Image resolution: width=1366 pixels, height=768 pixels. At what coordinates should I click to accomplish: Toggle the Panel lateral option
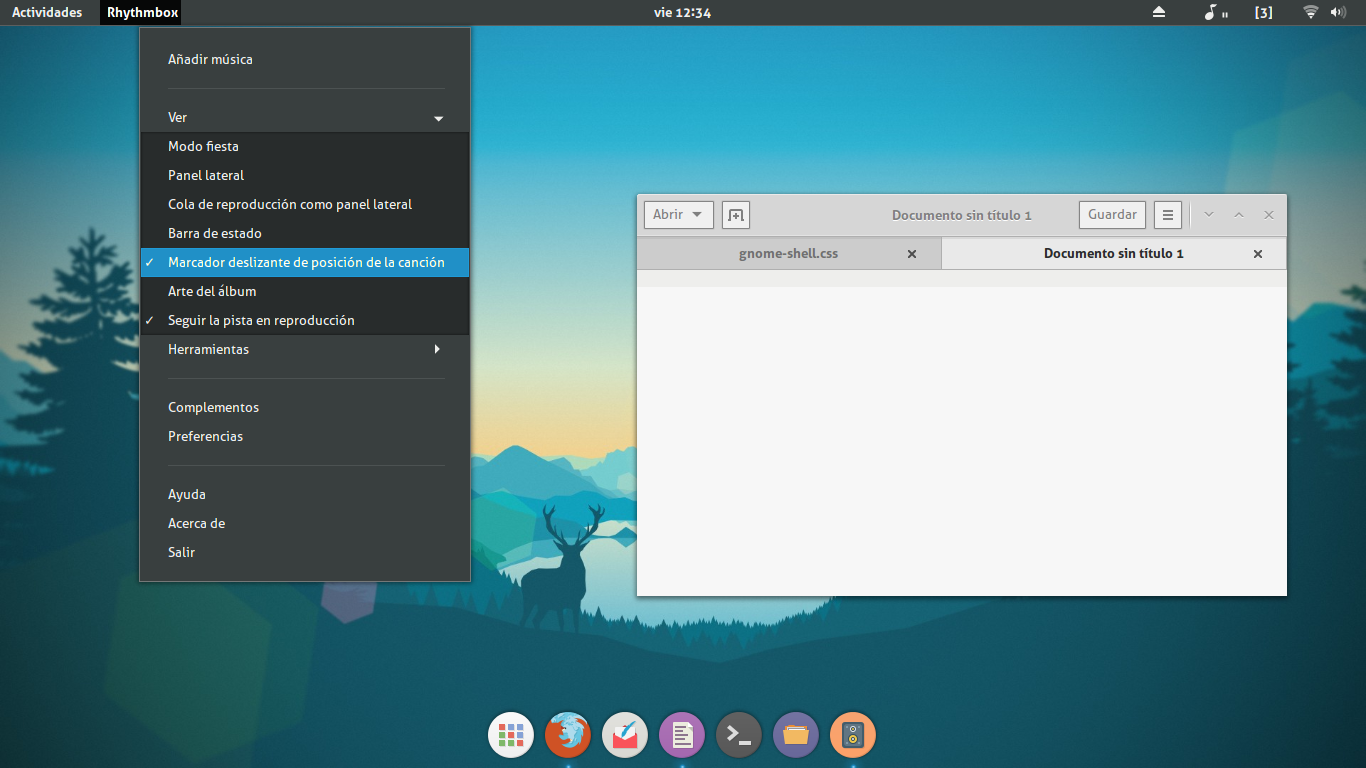coord(206,175)
